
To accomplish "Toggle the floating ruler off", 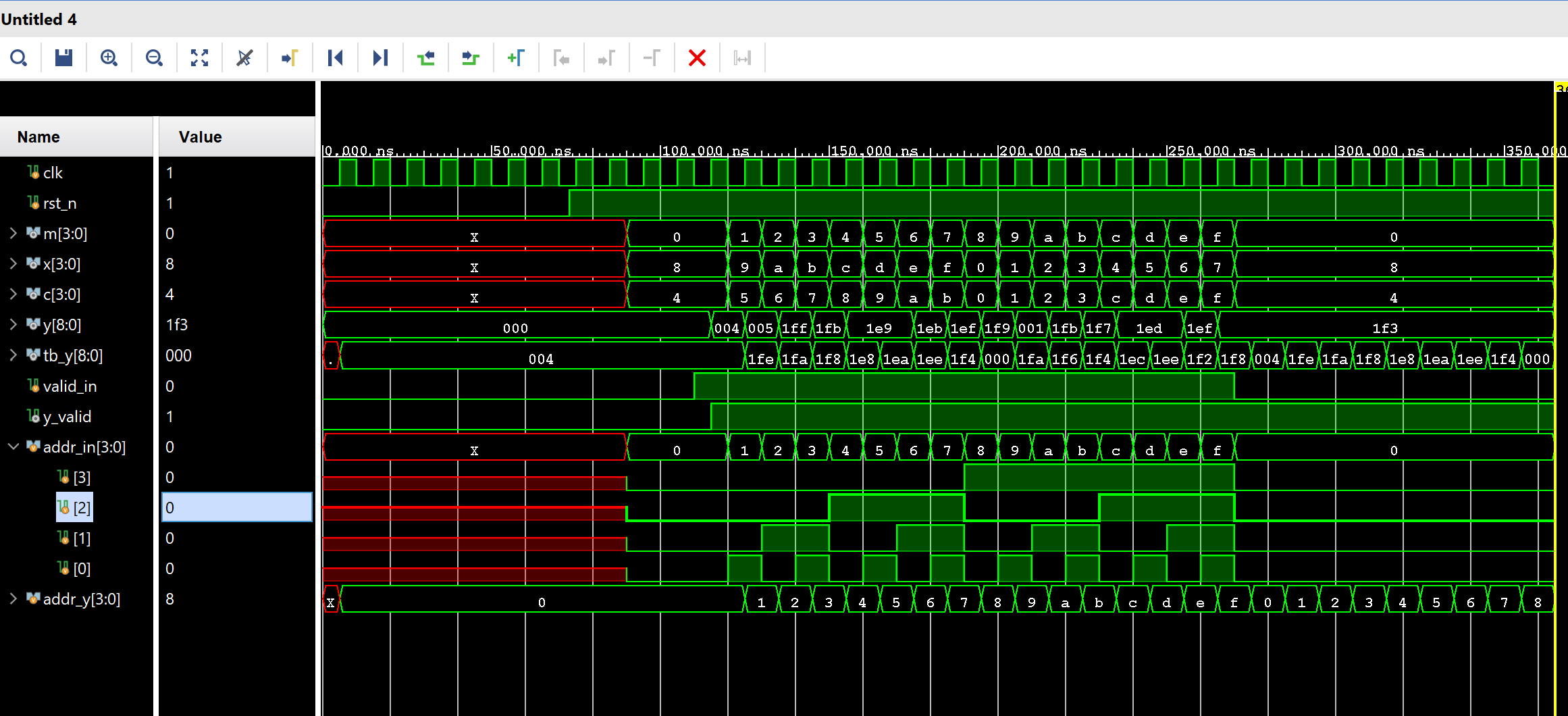I will (244, 58).
